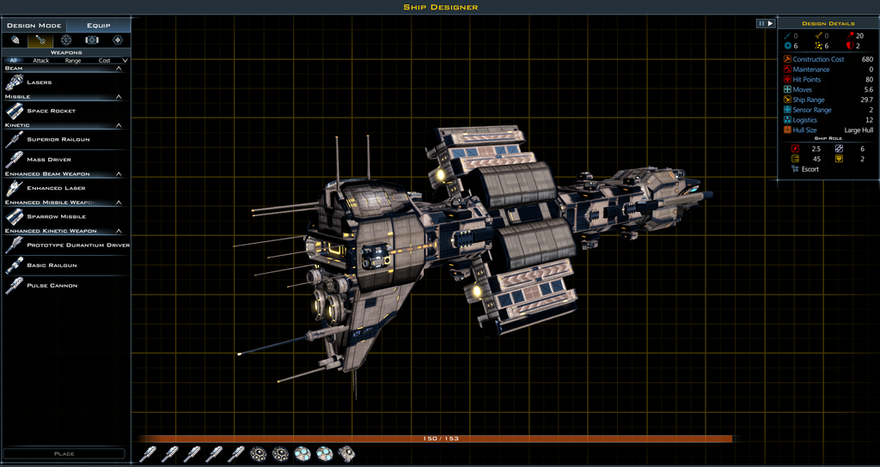
Task: Click the Escort ship role icon
Action: point(795,169)
